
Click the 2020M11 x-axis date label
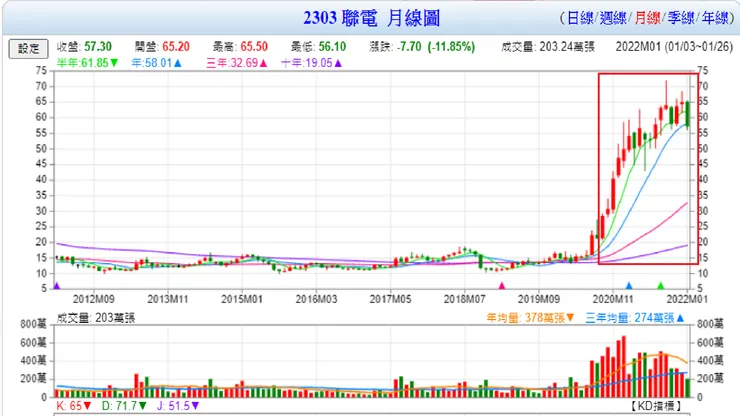613,299
